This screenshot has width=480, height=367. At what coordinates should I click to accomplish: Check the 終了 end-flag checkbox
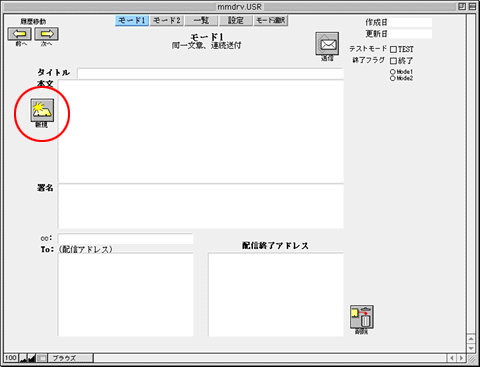[393, 61]
